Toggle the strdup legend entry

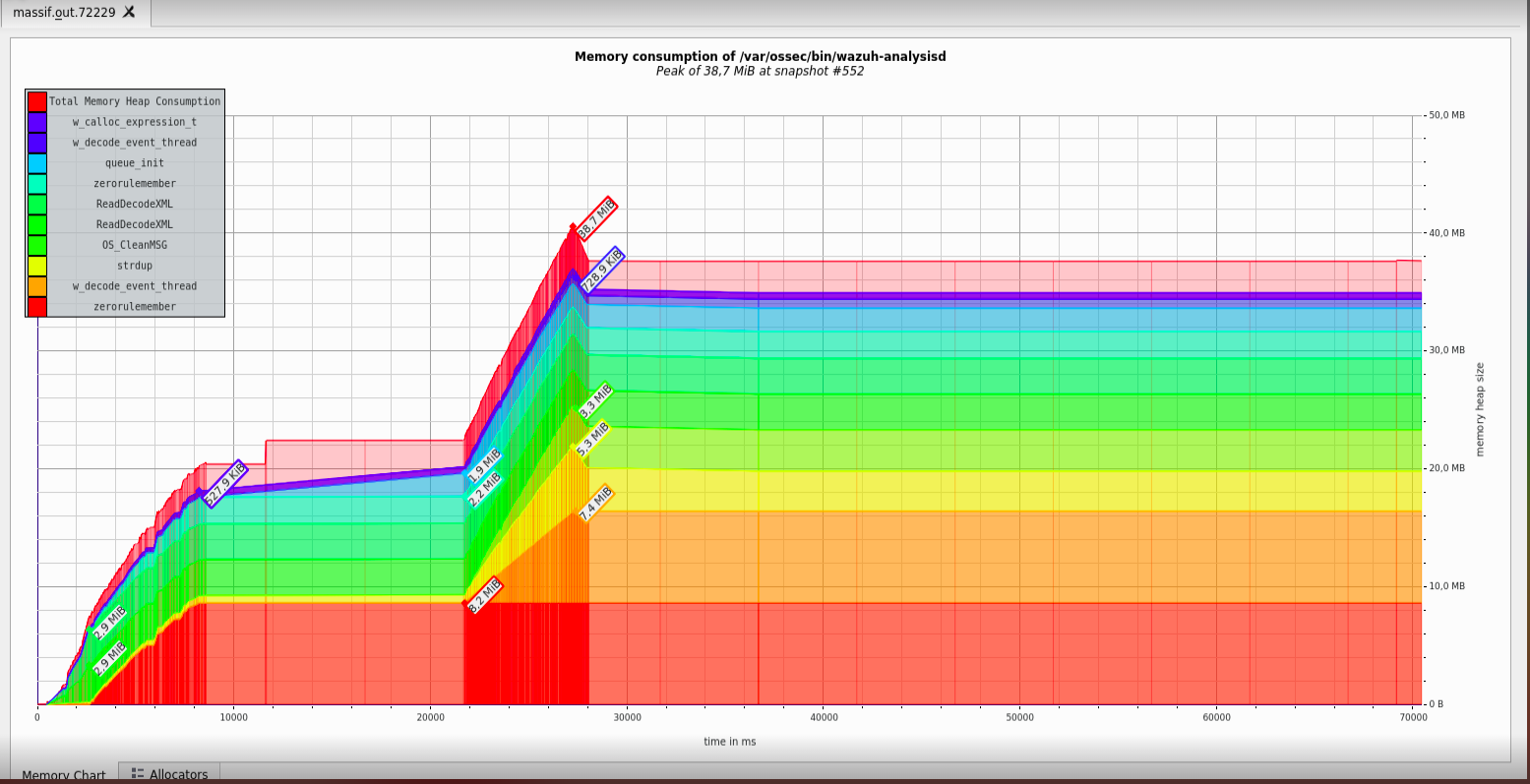(134, 265)
